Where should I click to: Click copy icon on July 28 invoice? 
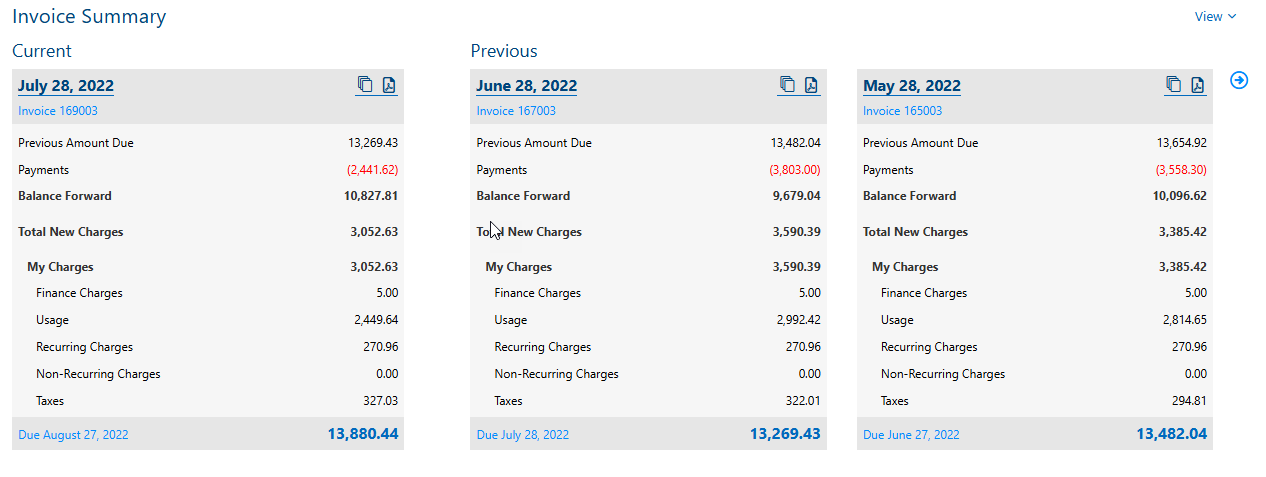(x=365, y=85)
